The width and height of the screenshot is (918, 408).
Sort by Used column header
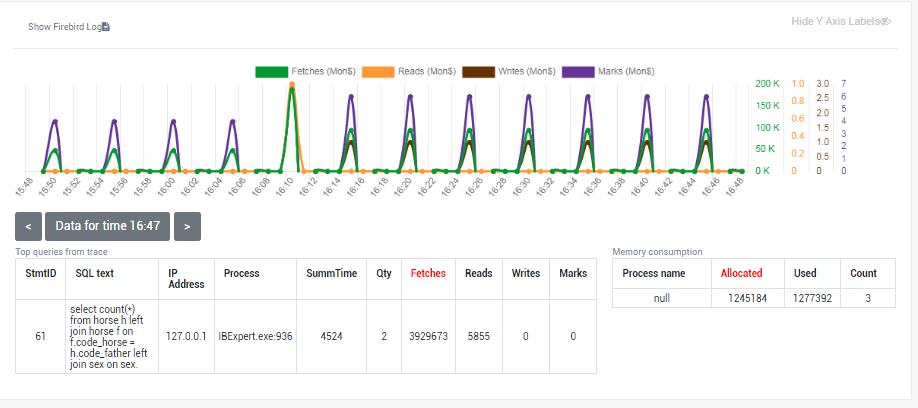coord(804,273)
